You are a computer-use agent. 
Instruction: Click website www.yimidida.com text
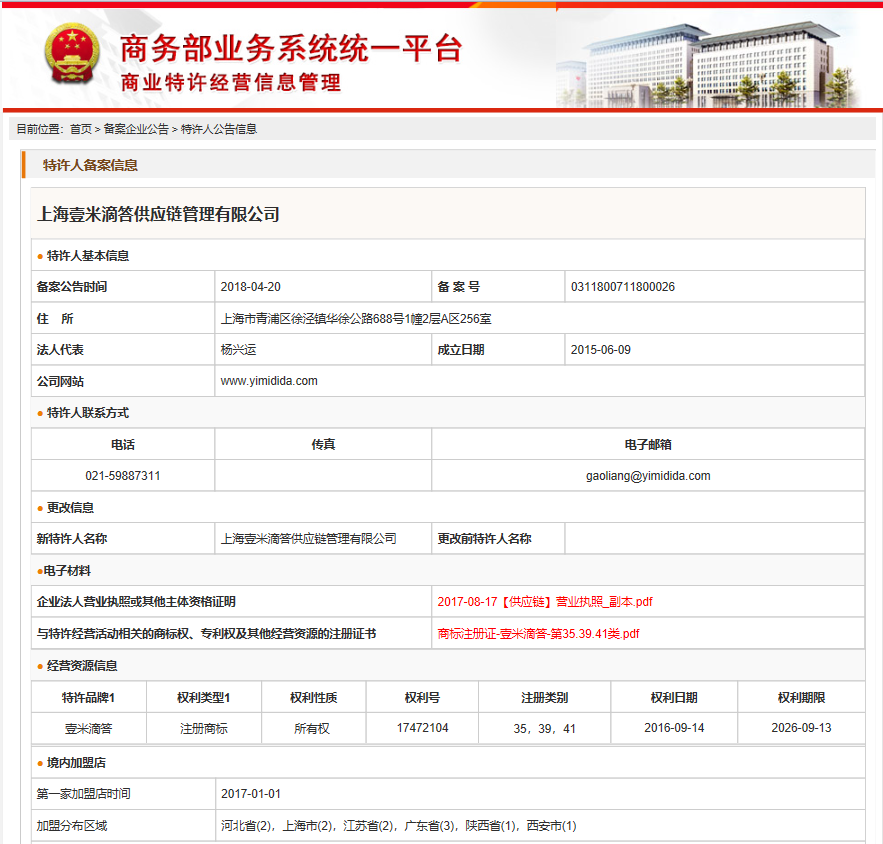269,381
